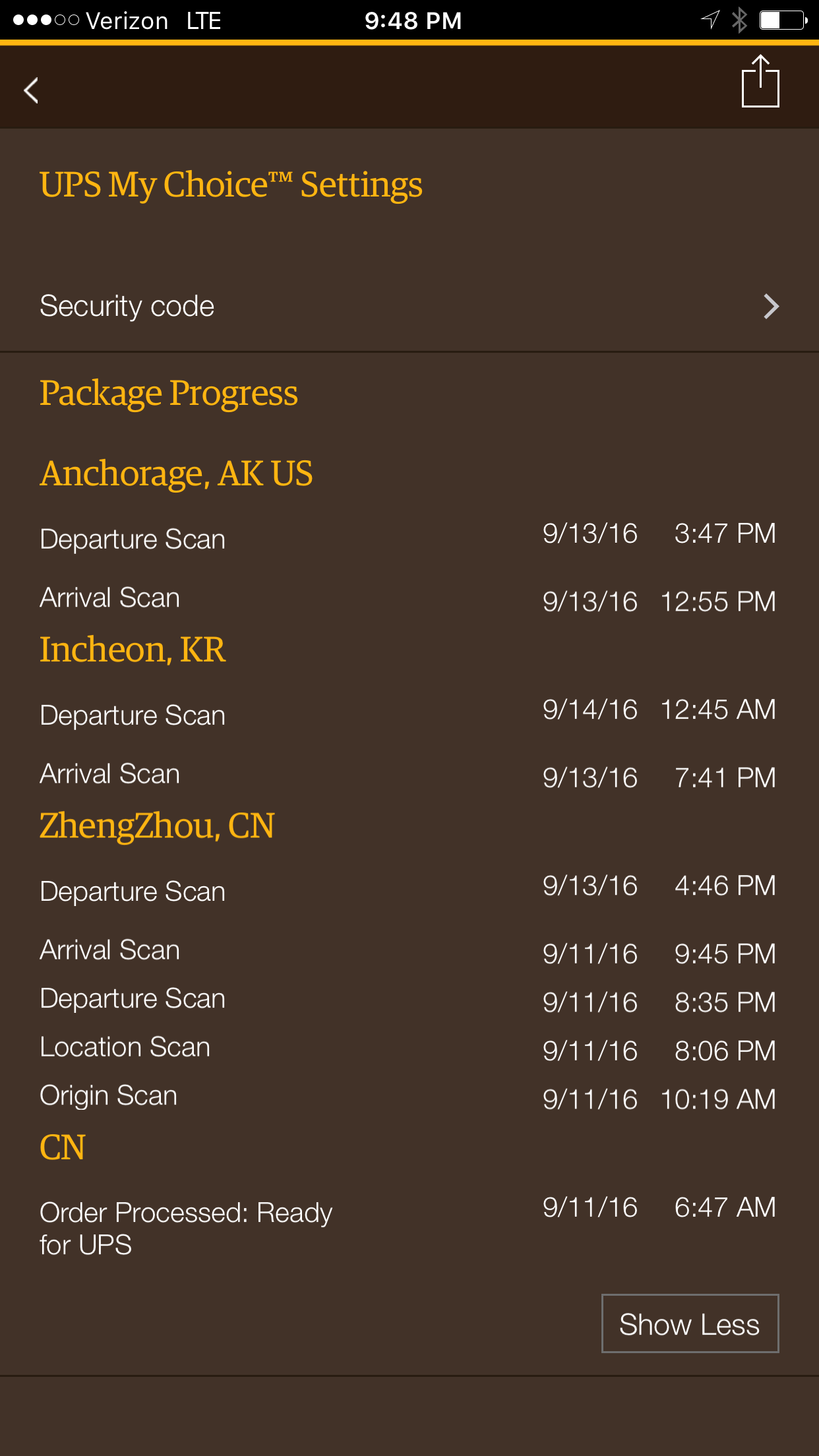
Task: Tap the ZhengZhou, CN location heading
Action: pyautogui.click(x=157, y=826)
